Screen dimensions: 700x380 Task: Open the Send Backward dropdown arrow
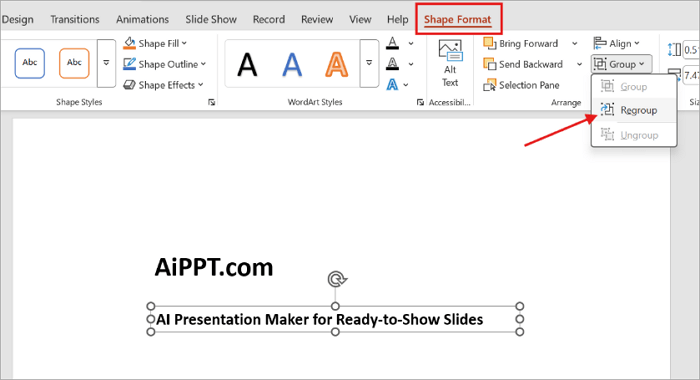point(579,64)
